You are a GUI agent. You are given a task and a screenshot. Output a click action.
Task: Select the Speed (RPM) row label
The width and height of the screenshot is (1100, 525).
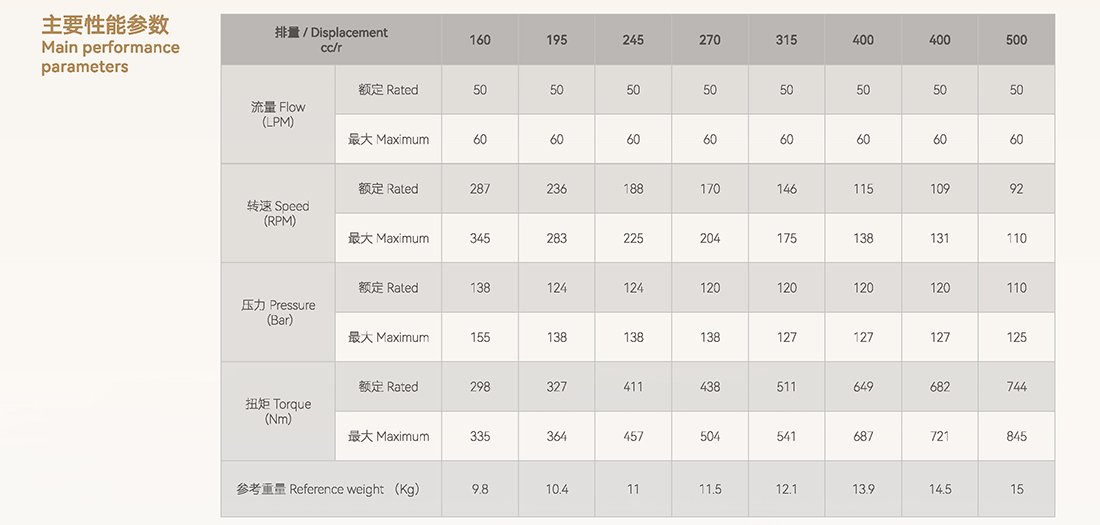279,213
